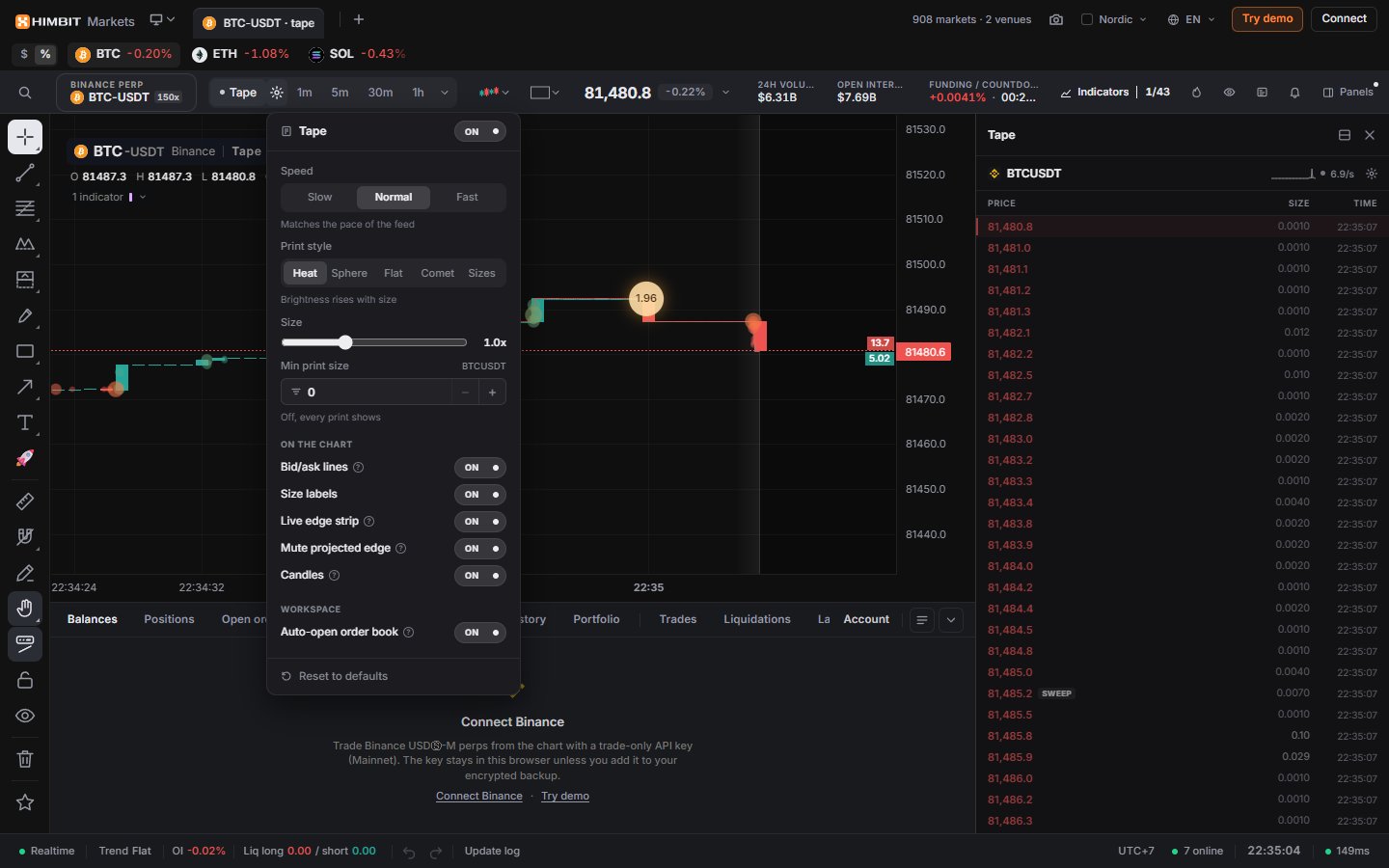Switch to the Trades tab

tap(678, 619)
